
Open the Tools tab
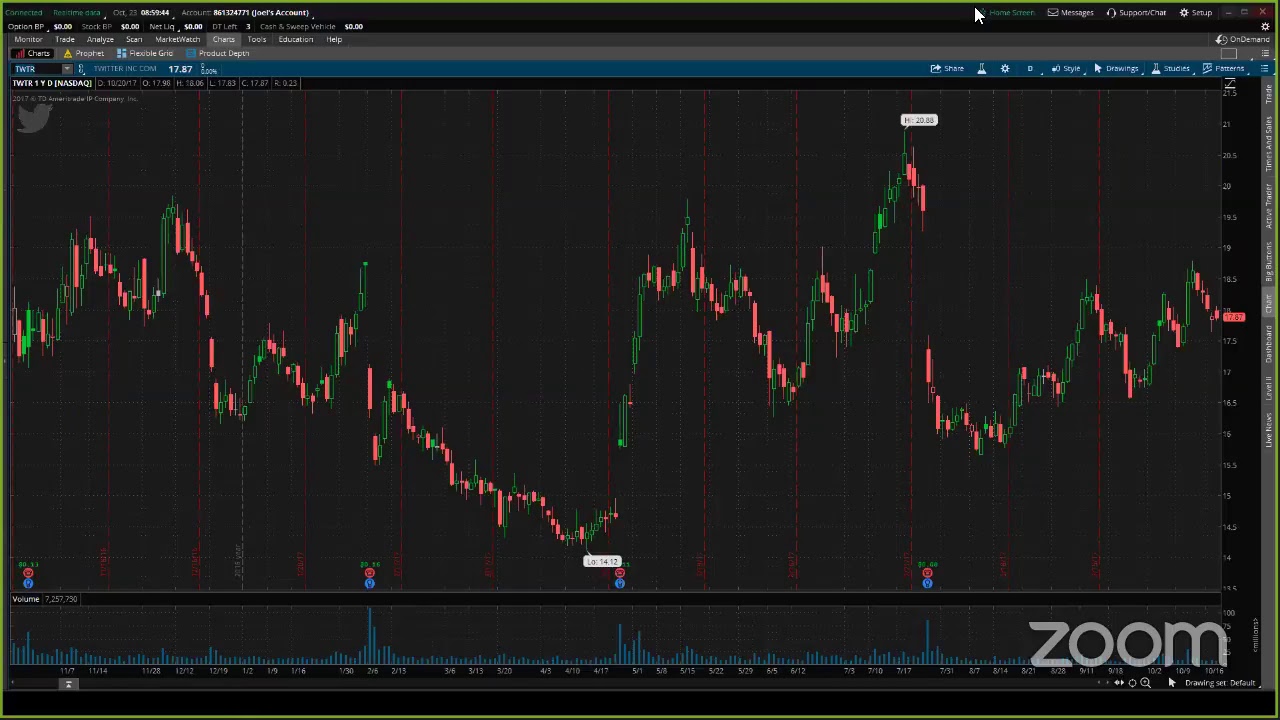point(257,40)
